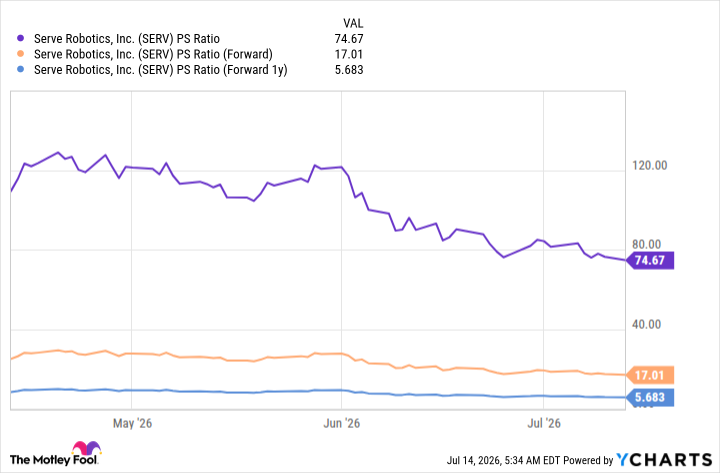
Task: Click the 5.683 value in the legend table
Action: click(x=349, y=70)
